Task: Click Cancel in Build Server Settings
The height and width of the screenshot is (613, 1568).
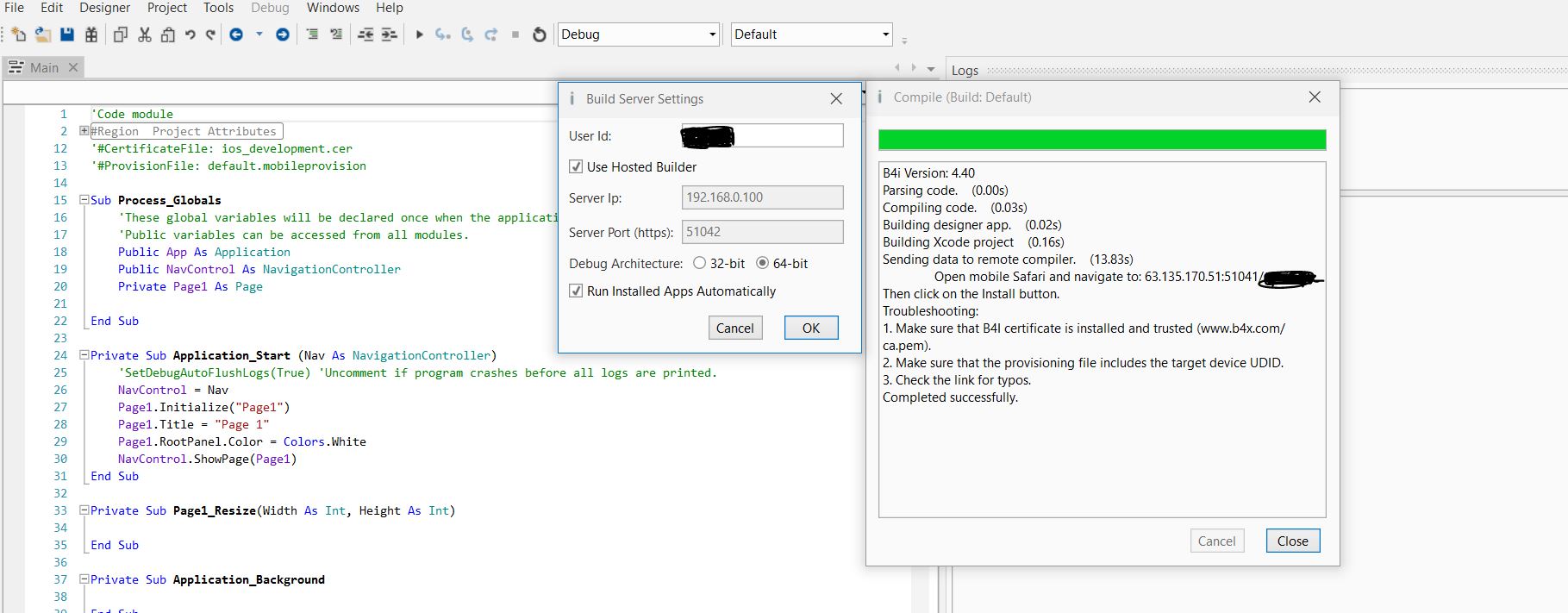Action: [x=735, y=328]
